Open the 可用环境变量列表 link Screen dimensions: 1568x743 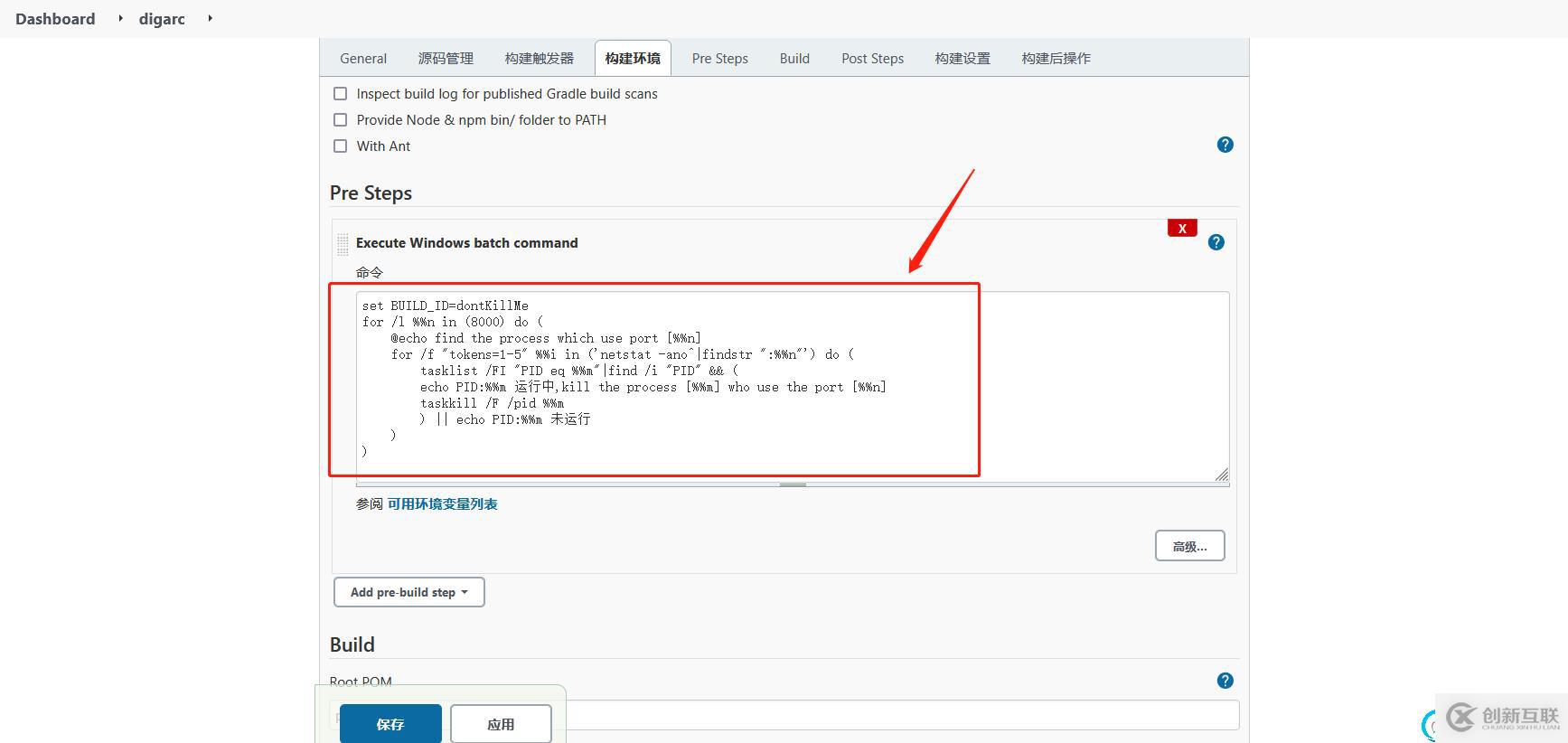pos(442,504)
